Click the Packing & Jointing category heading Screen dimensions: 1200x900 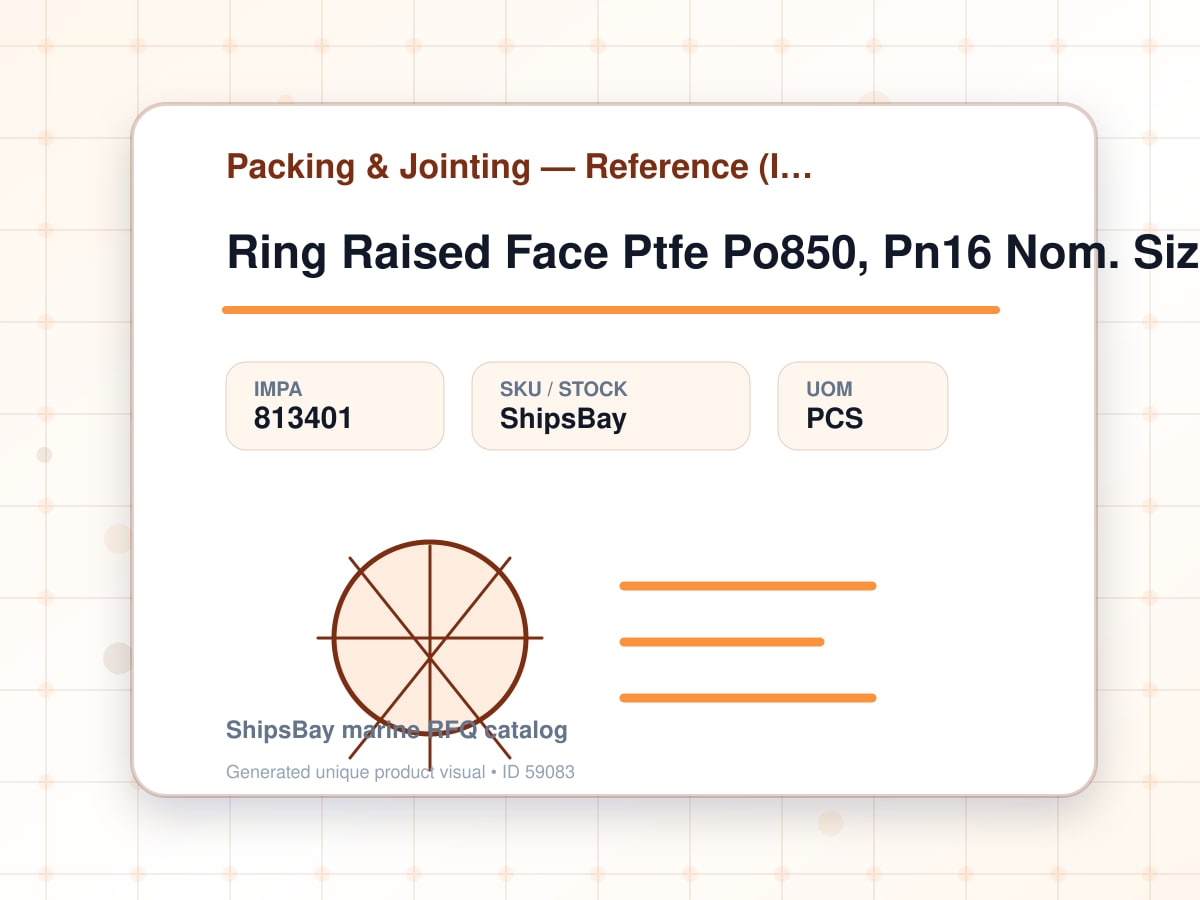click(x=379, y=166)
